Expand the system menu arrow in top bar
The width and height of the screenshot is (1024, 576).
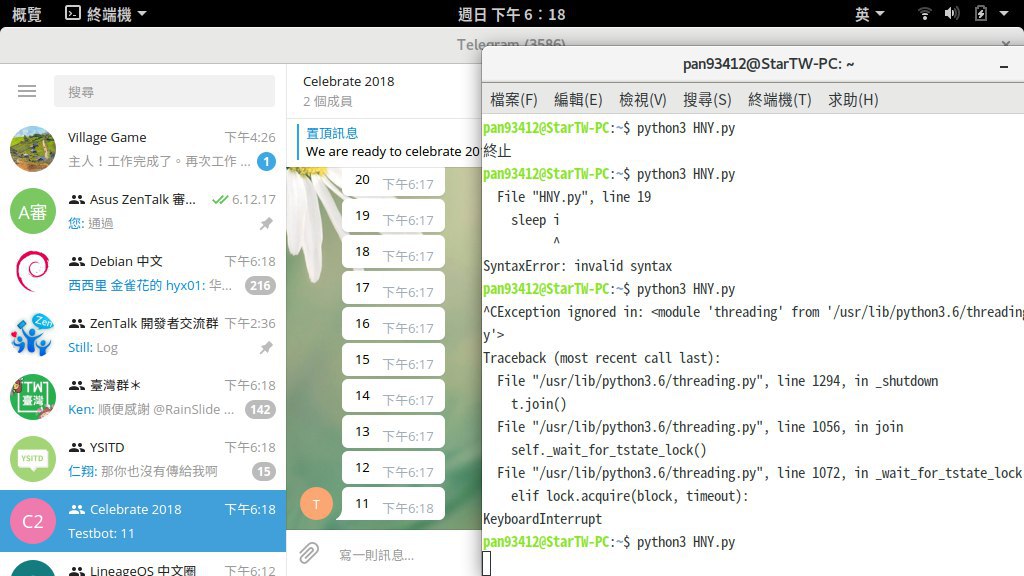tap(1004, 14)
